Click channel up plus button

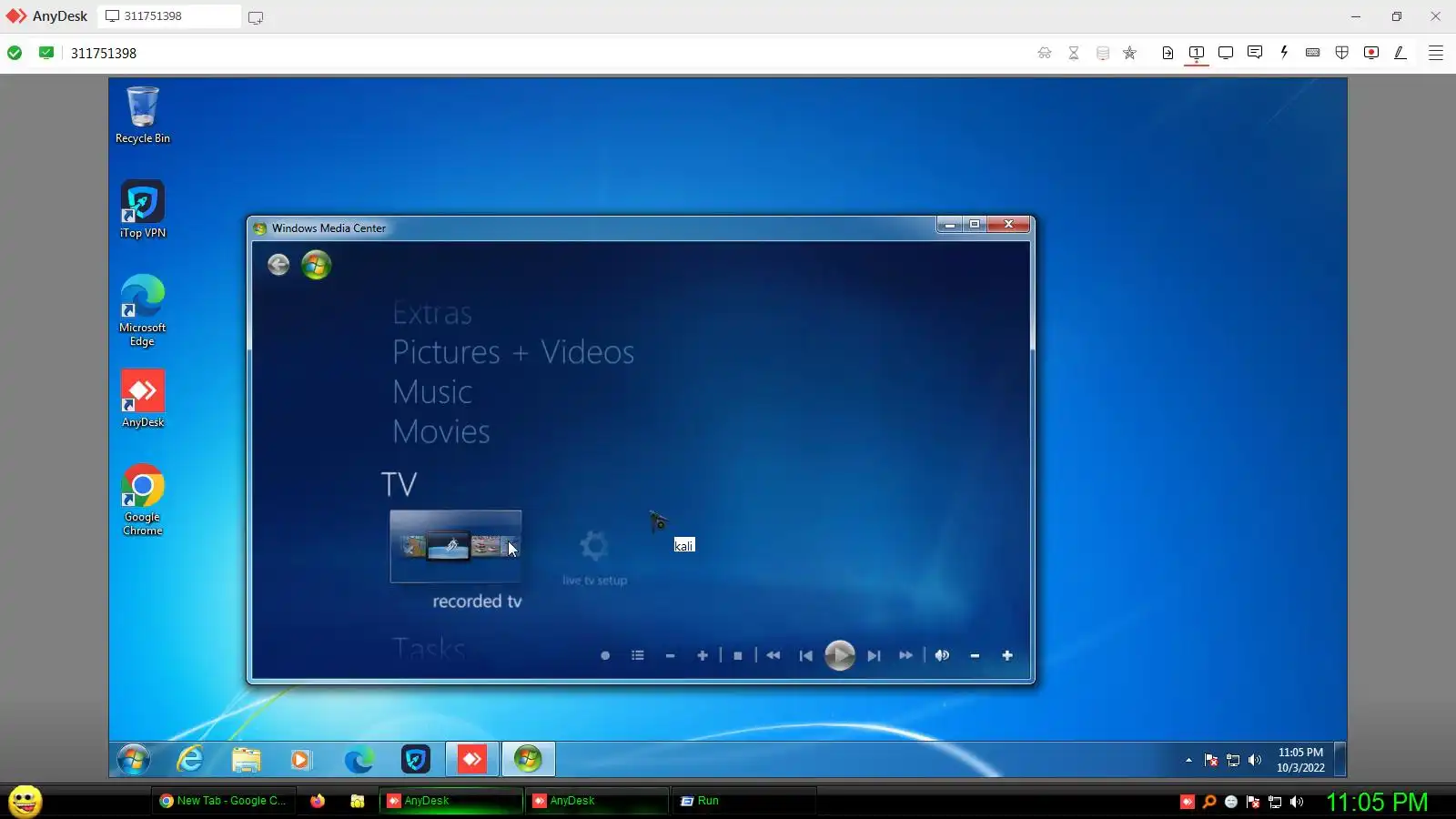703,655
